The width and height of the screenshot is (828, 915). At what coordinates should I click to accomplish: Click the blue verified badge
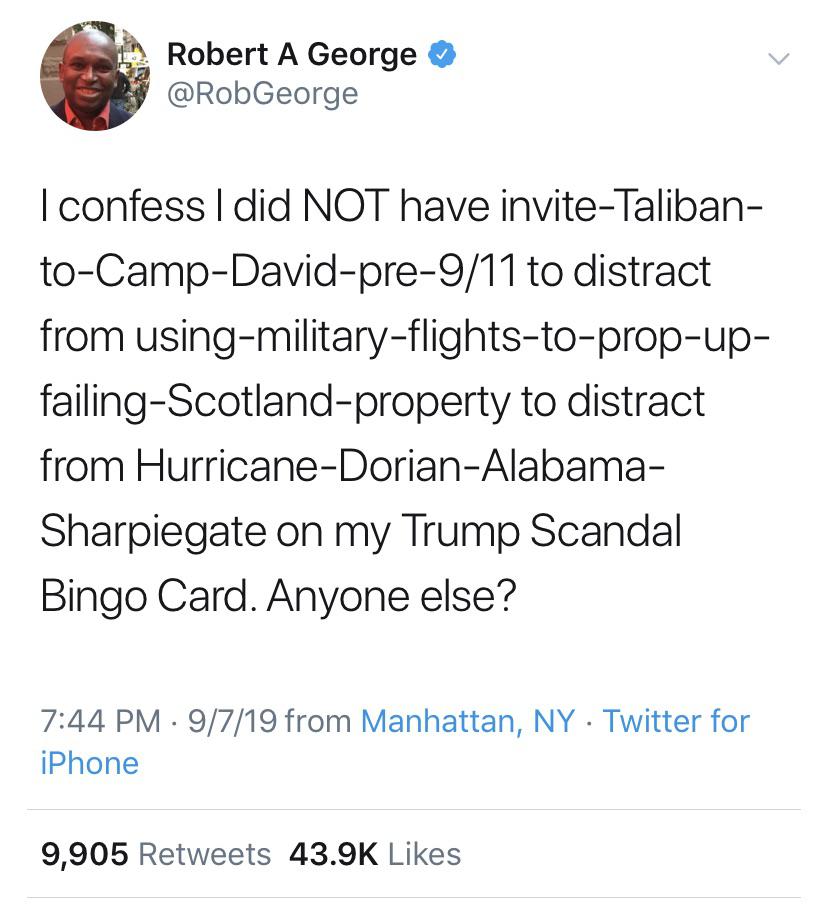pos(442,54)
